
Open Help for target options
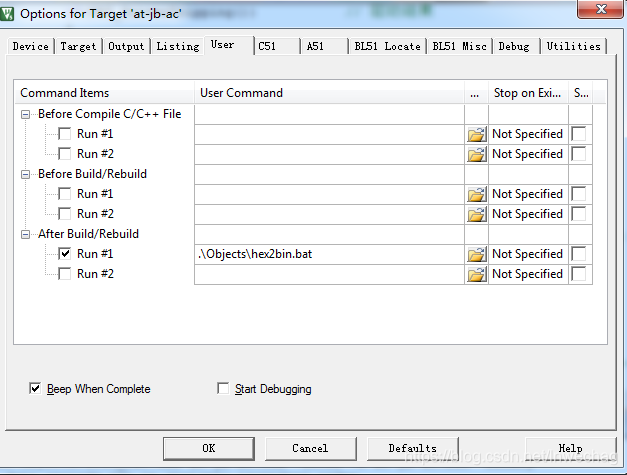pyautogui.click(x=571, y=448)
